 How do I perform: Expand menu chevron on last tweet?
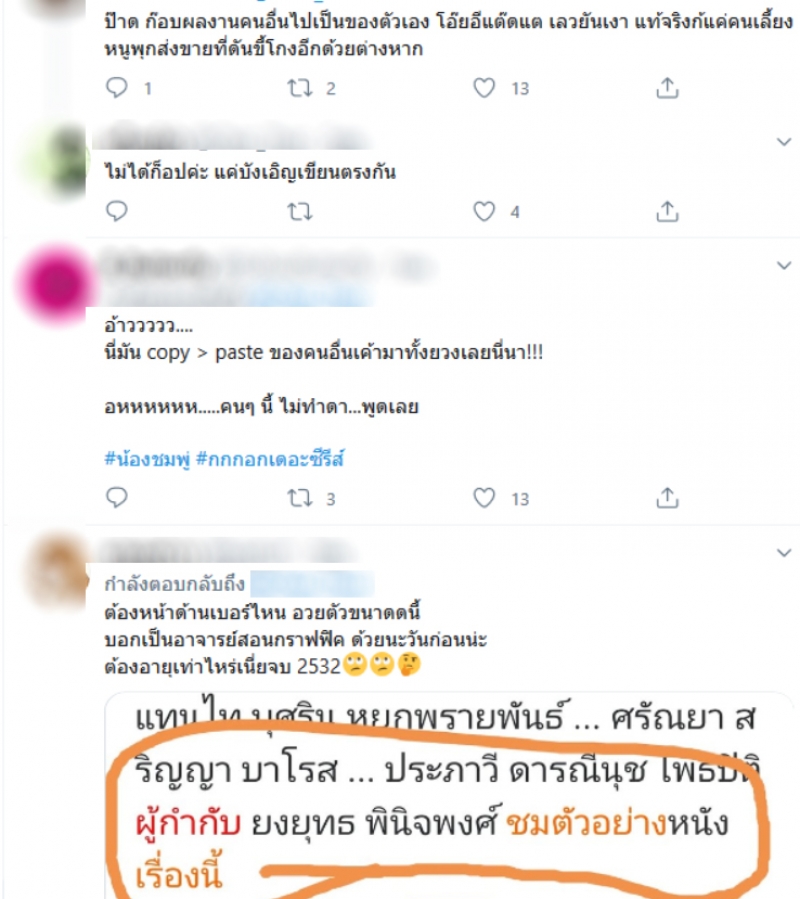tap(783, 553)
